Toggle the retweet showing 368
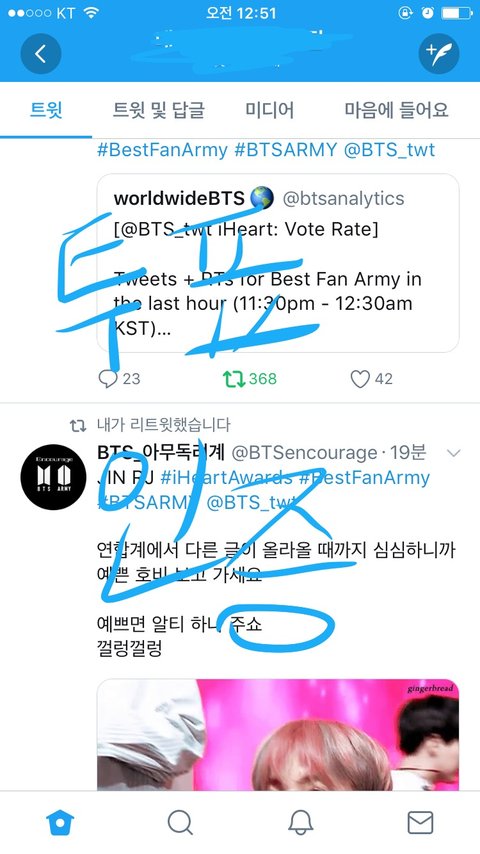Image resolution: width=480 pixels, height=854 pixels. click(250, 379)
